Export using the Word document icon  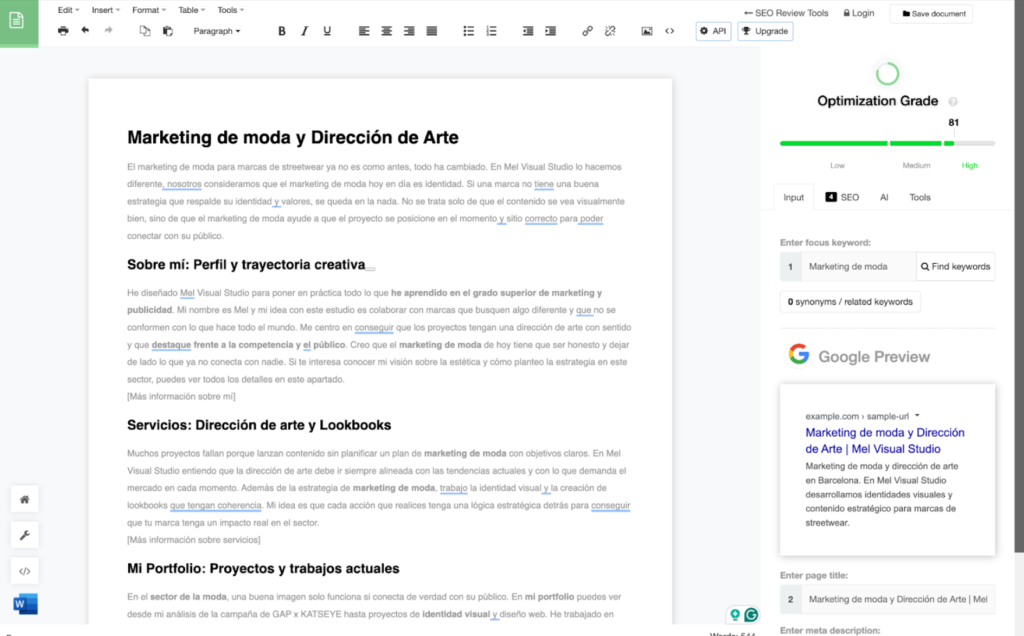tap(24, 604)
